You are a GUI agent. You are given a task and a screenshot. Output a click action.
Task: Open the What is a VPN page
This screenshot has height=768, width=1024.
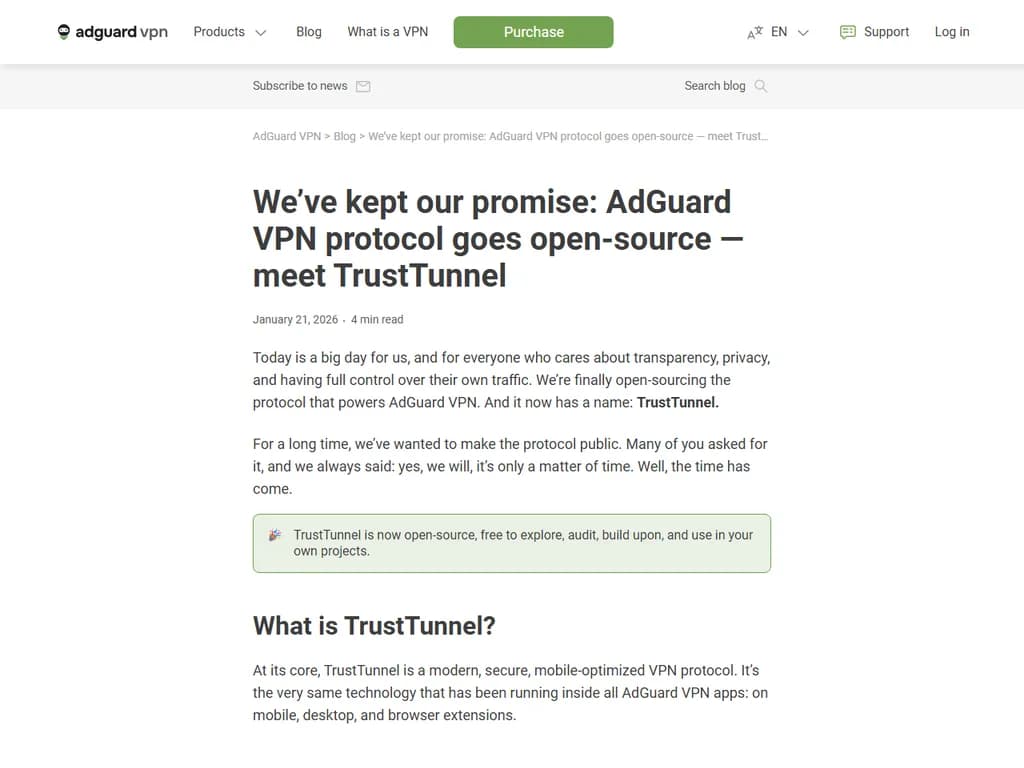(387, 31)
